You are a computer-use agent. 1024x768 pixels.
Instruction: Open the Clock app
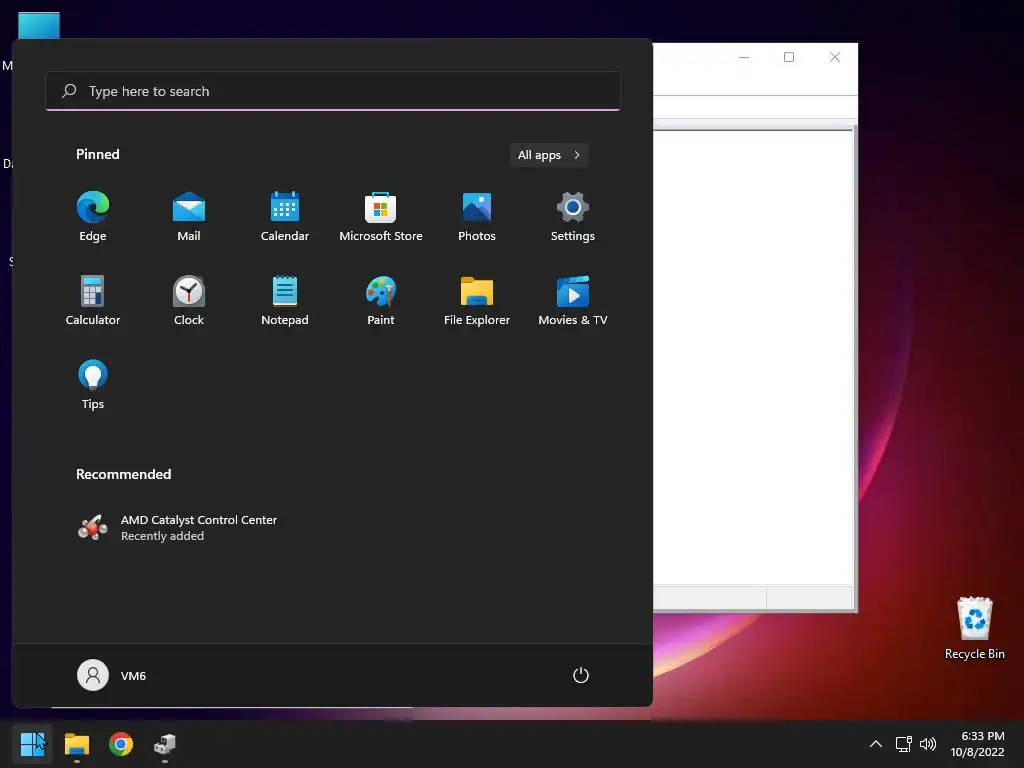coord(189,300)
